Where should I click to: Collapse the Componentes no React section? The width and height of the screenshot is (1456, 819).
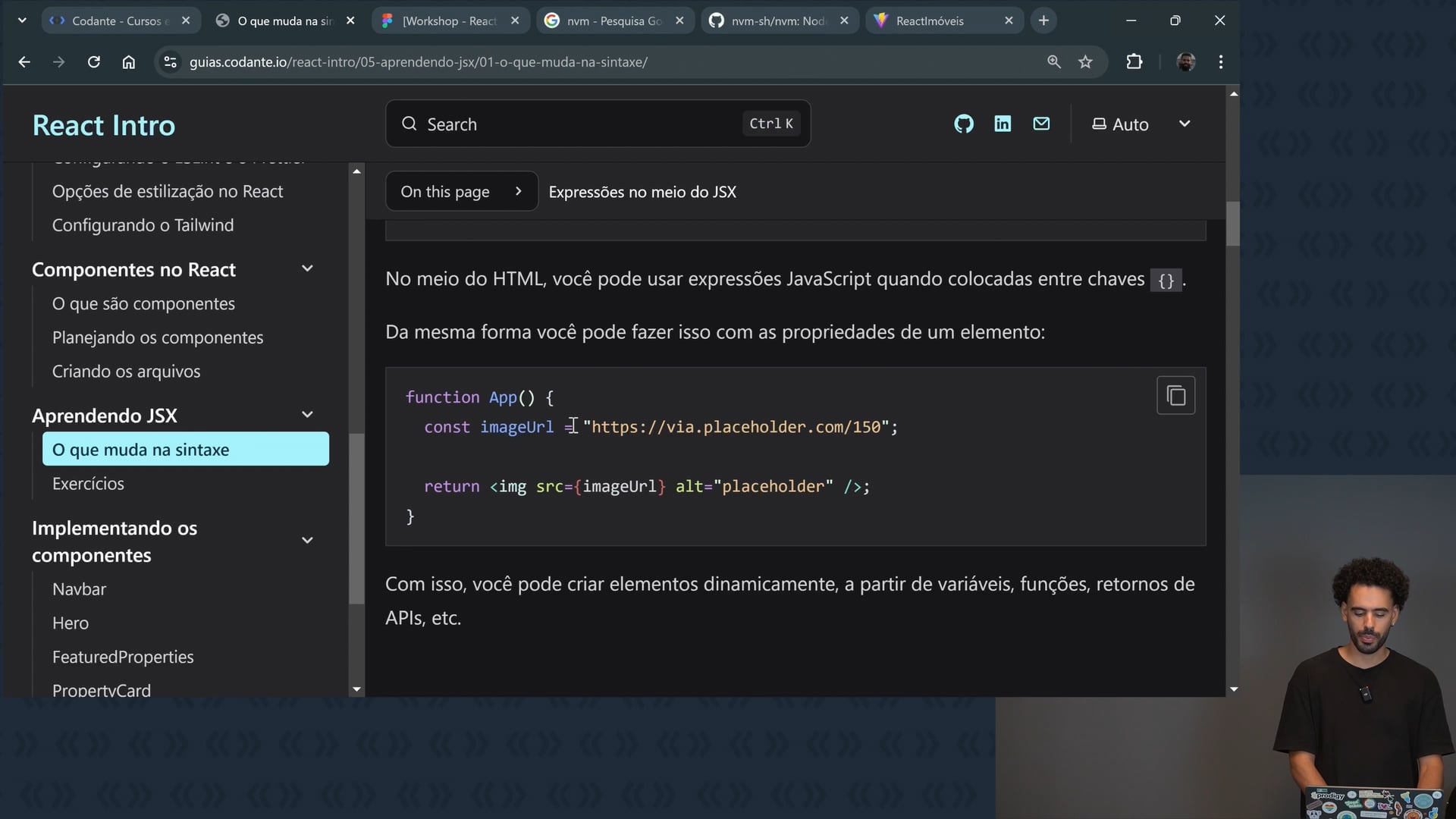tap(307, 268)
